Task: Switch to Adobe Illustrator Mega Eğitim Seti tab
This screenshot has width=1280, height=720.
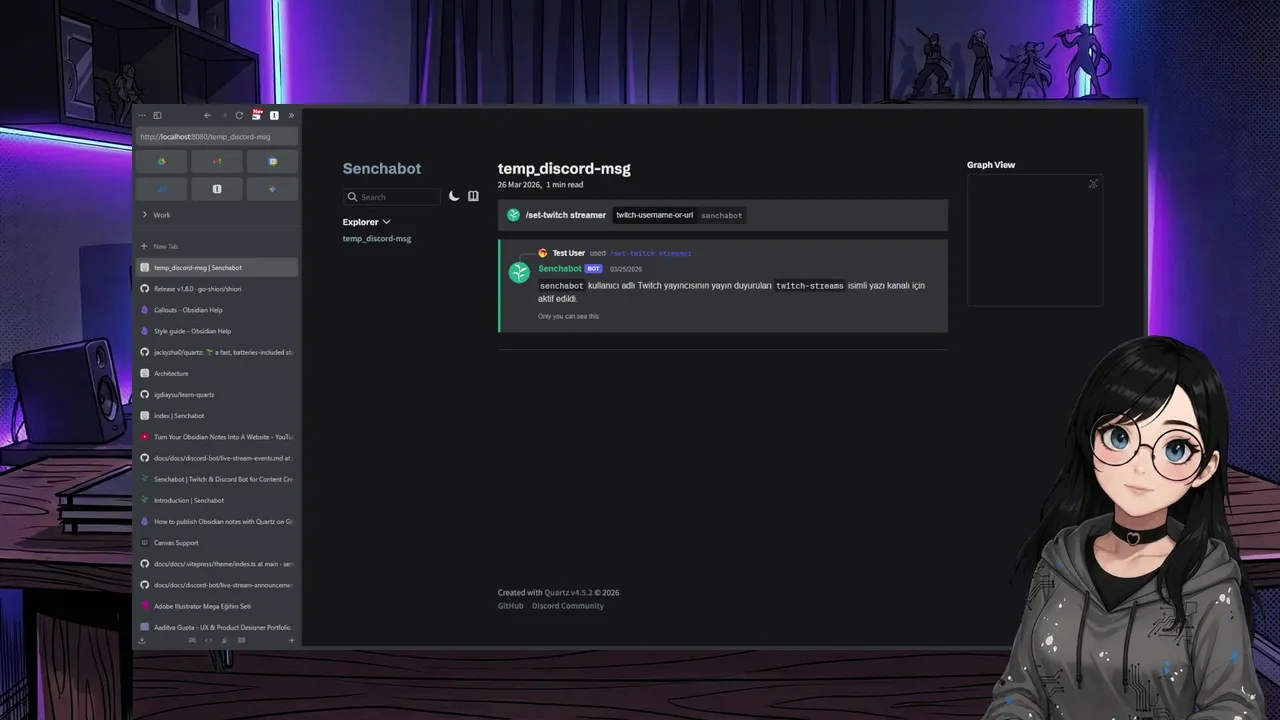Action: [x=217, y=606]
